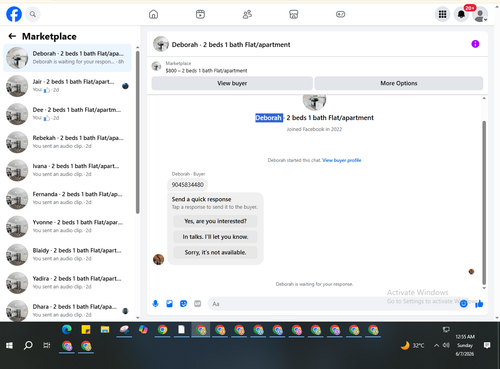Click the Windows Start button
This screenshot has width=500, height=369.
(9, 346)
